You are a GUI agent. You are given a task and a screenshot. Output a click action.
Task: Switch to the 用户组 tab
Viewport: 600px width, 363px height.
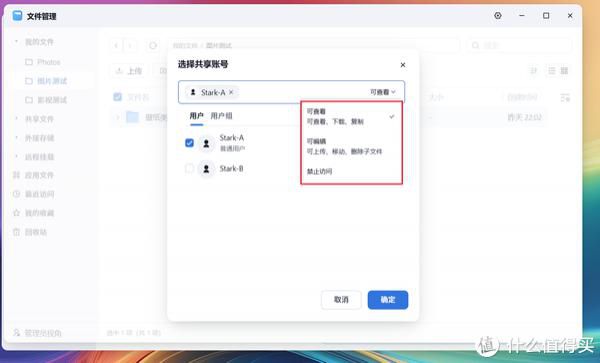[222, 116]
